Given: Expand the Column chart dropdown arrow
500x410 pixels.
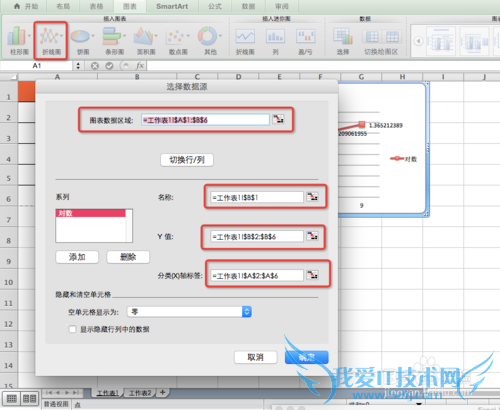Looking at the screenshot, I should 29,35.
